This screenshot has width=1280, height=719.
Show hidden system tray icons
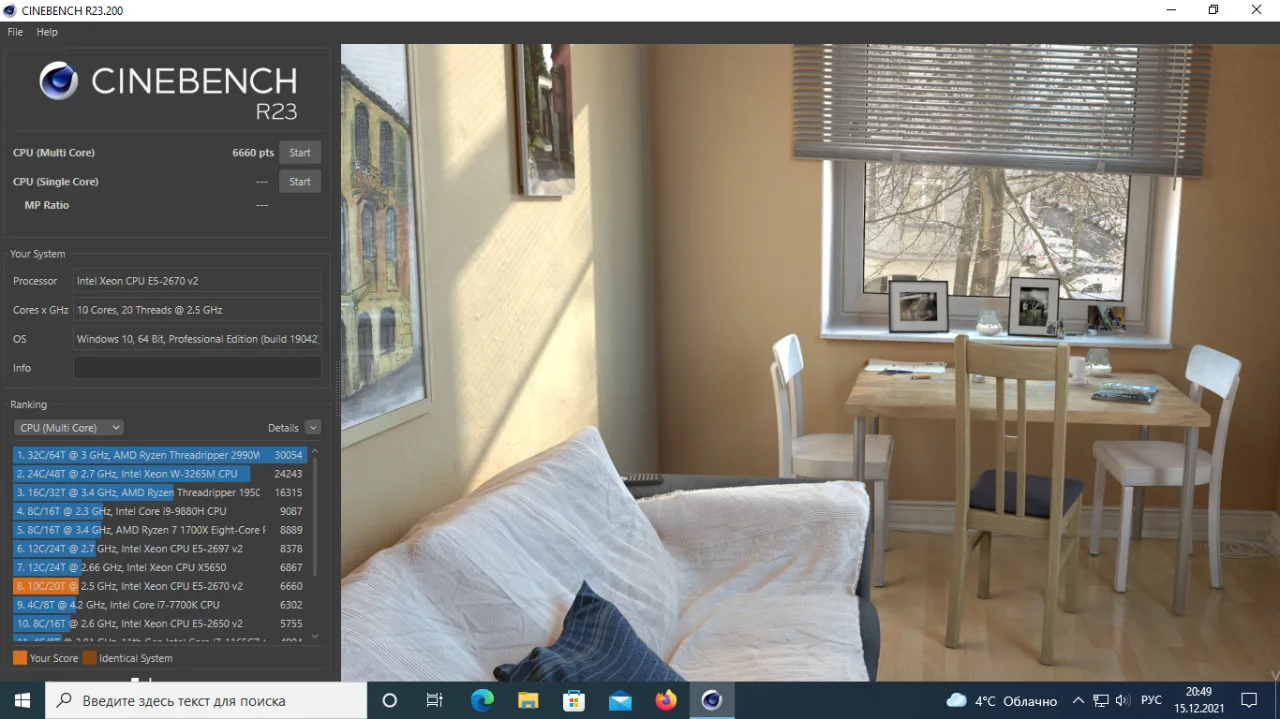1078,700
